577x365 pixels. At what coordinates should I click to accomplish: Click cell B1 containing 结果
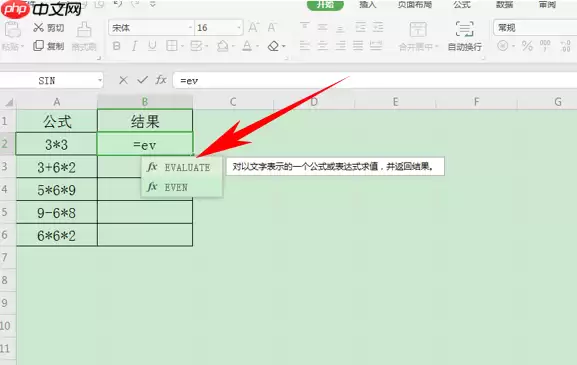pos(145,121)
